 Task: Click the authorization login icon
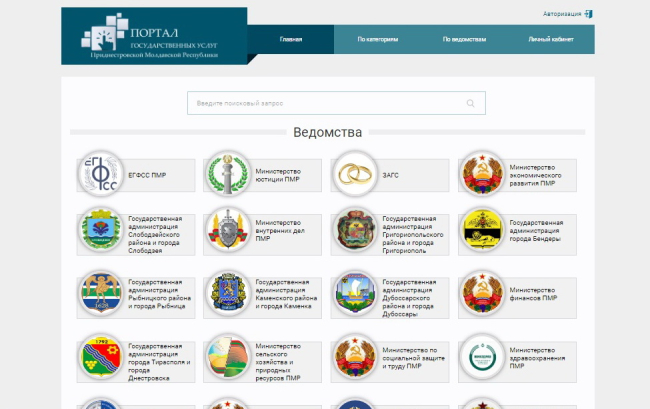coord(589,14)
